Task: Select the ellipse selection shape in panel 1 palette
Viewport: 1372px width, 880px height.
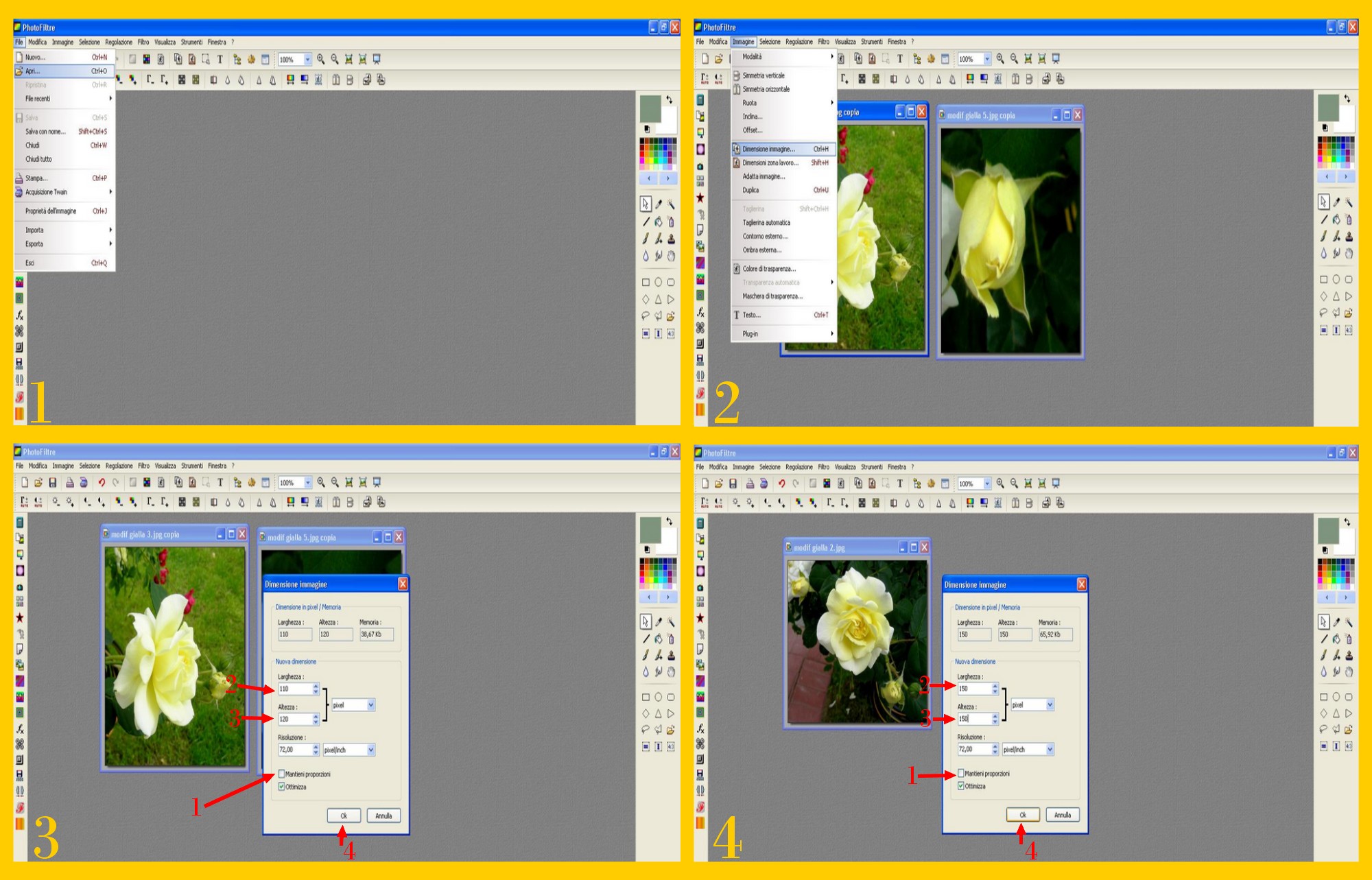Action: click(x=658, y=282)
